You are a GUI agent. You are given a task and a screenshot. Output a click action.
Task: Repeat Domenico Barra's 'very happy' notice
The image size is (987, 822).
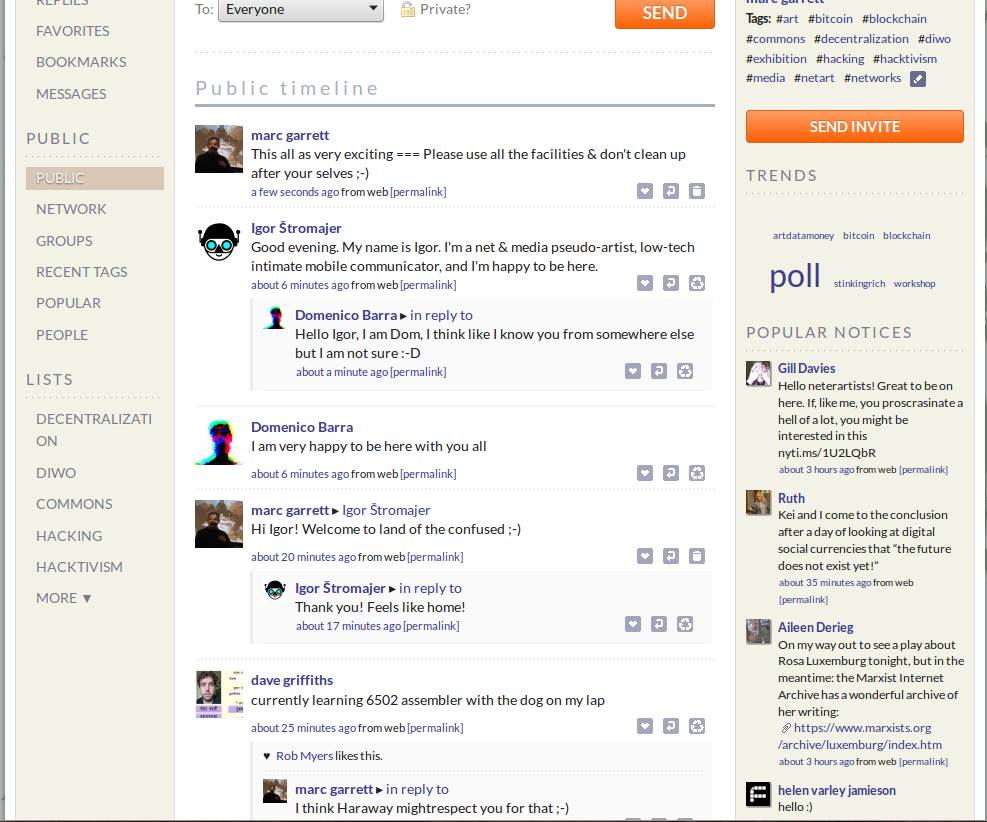[x=697, y=473]
